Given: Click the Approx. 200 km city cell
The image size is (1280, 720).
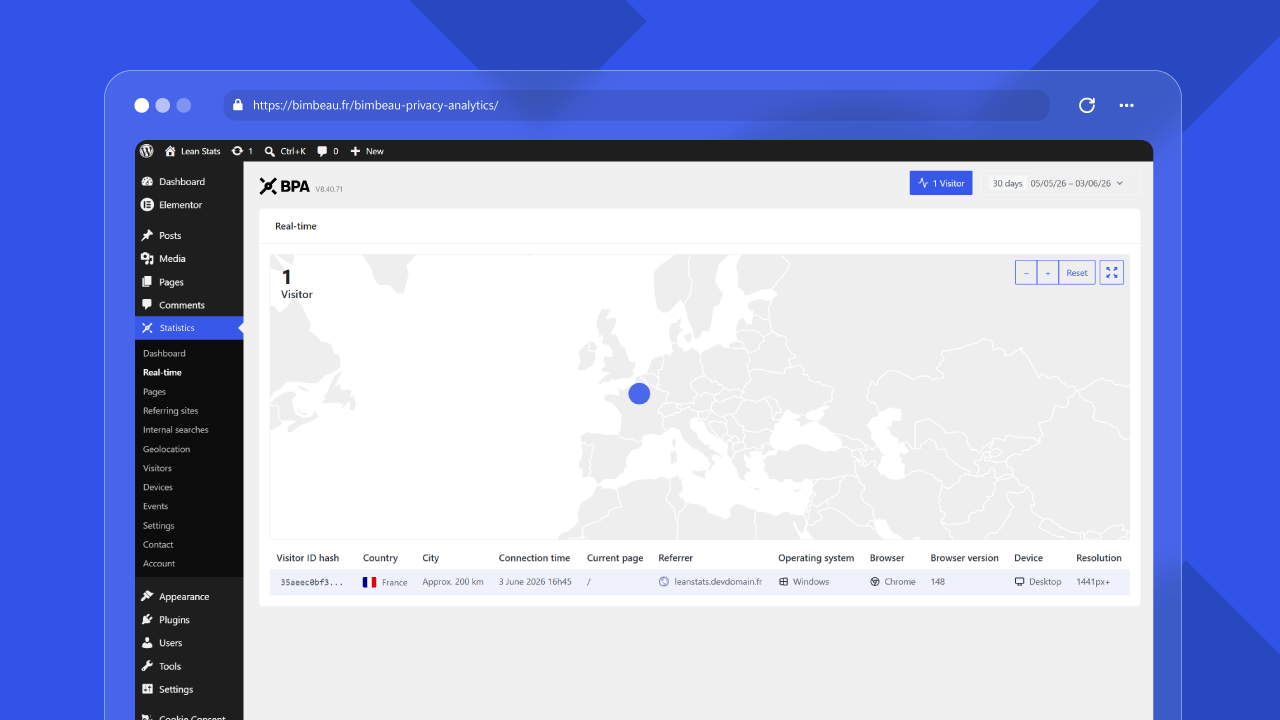Looking at the screenshot, I should (x=453, y=582).
